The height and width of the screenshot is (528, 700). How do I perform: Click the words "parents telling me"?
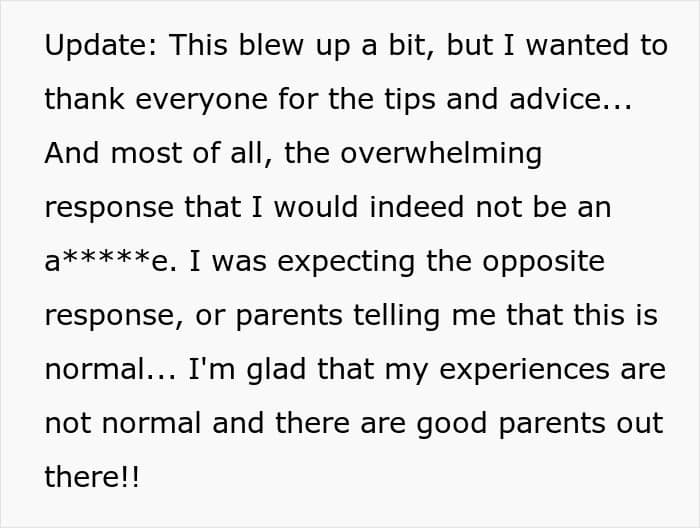tap(365, 316)
